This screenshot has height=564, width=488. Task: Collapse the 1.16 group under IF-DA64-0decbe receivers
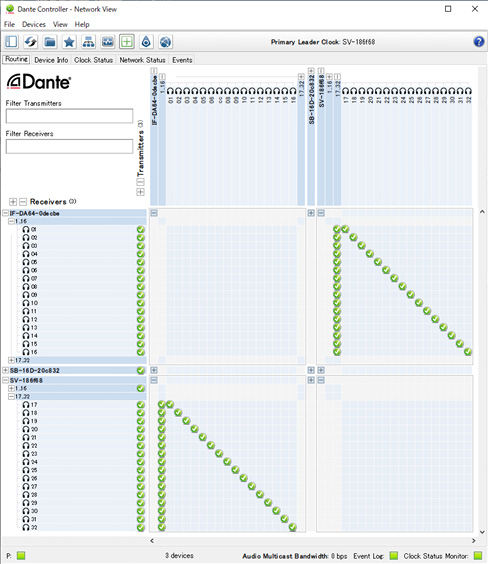coord(12,221)
